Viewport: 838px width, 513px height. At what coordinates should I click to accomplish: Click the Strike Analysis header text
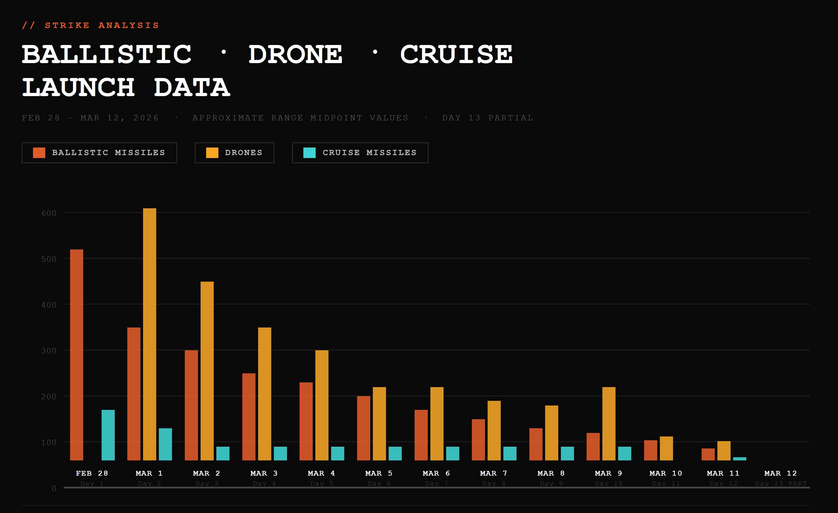click(x=90, y=25)
